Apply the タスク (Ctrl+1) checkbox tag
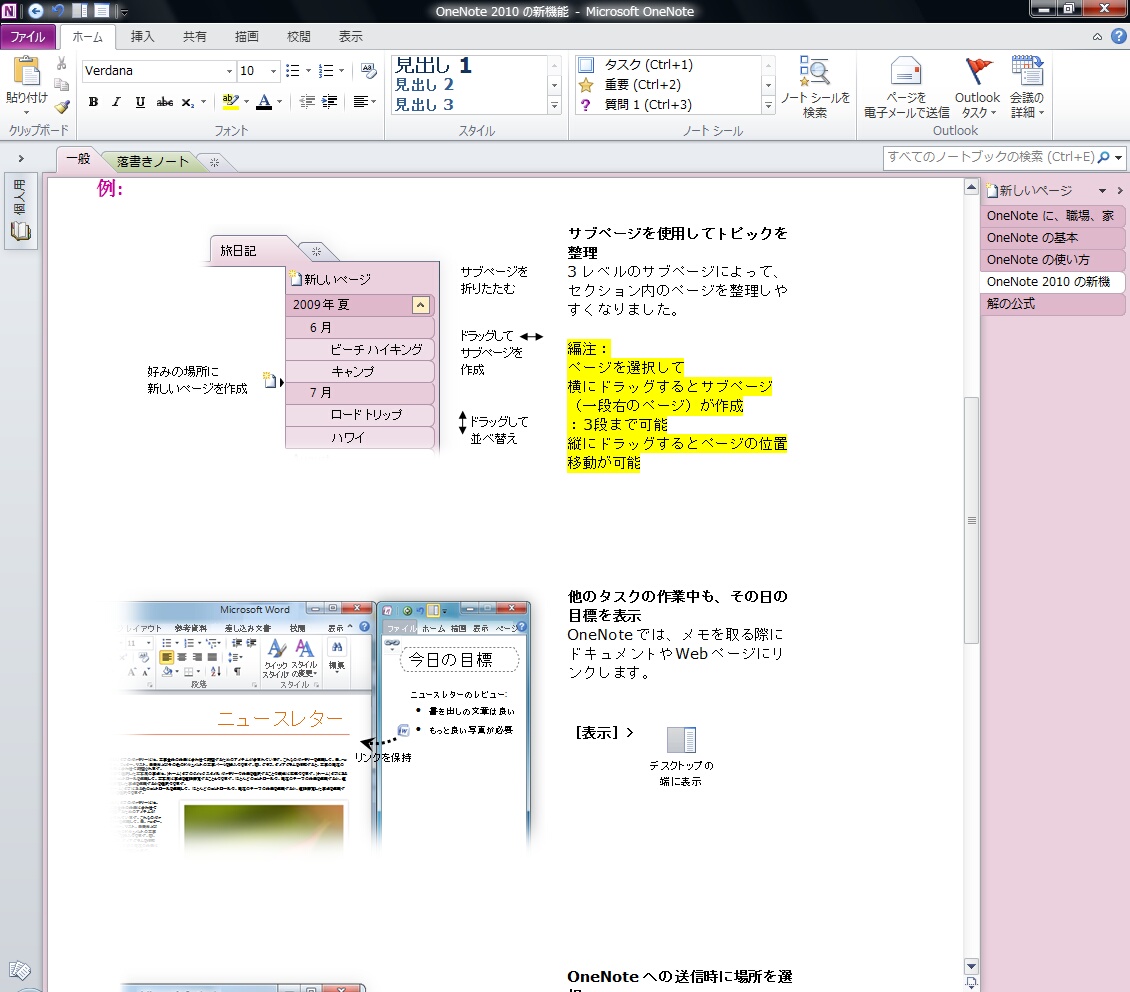Screen dimensions: 1130x992 [636, 65]
